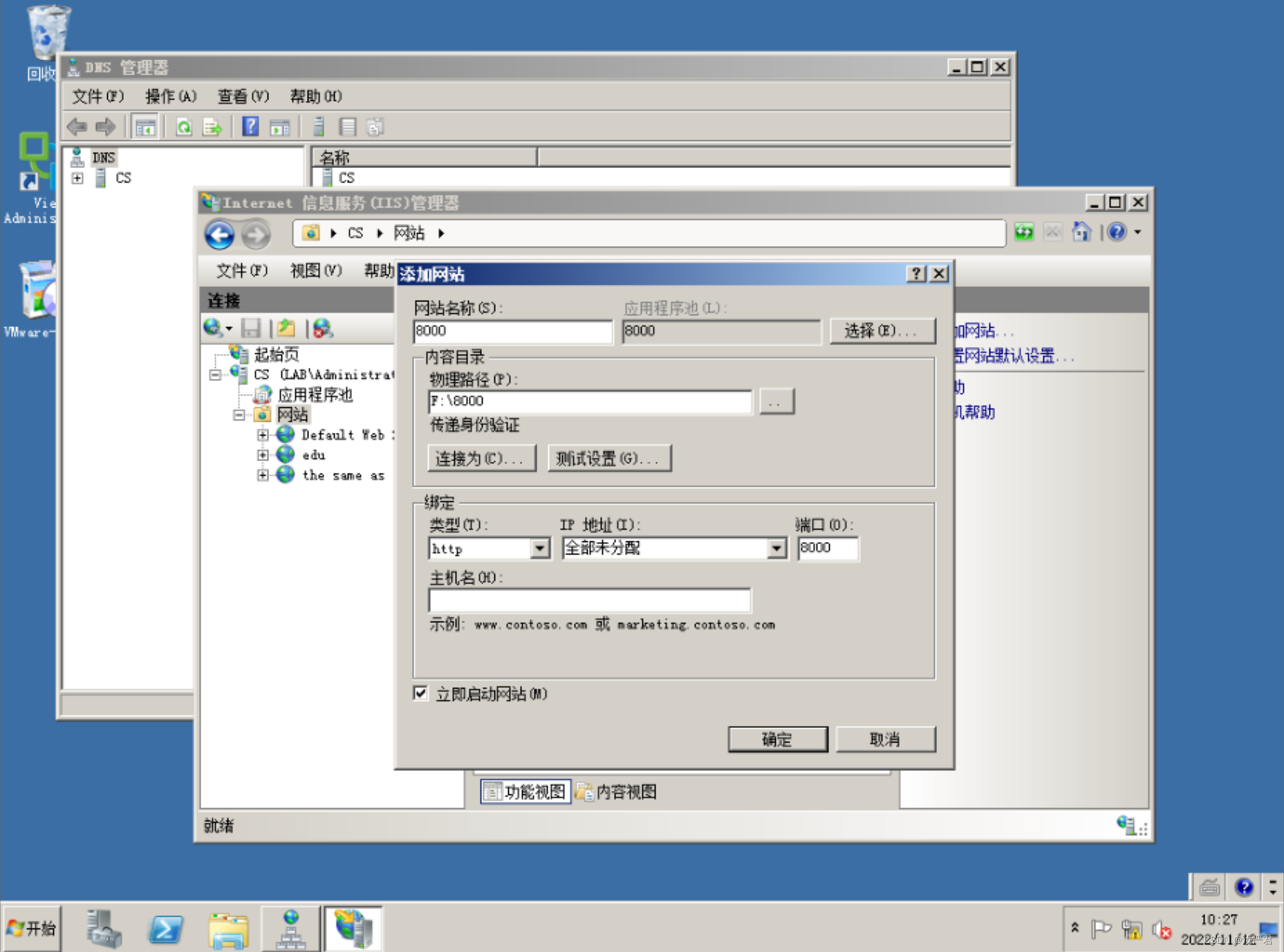This screenshot has height=952, width=1284.
Task: Click IIS Manager taskbar button
Action: (x=353, y=928)
